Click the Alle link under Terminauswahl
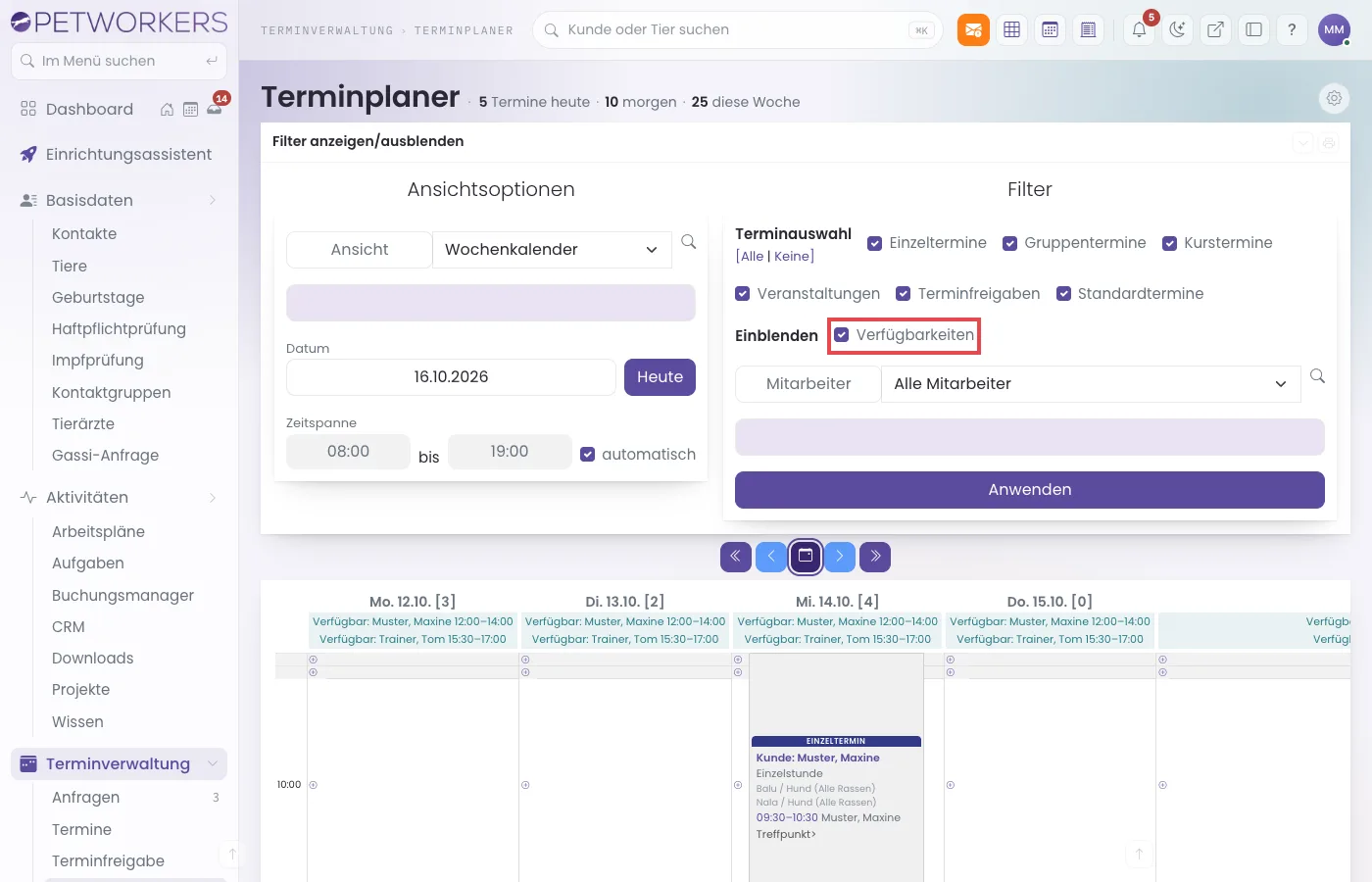The image size is (1372, 882). [753, 257]
